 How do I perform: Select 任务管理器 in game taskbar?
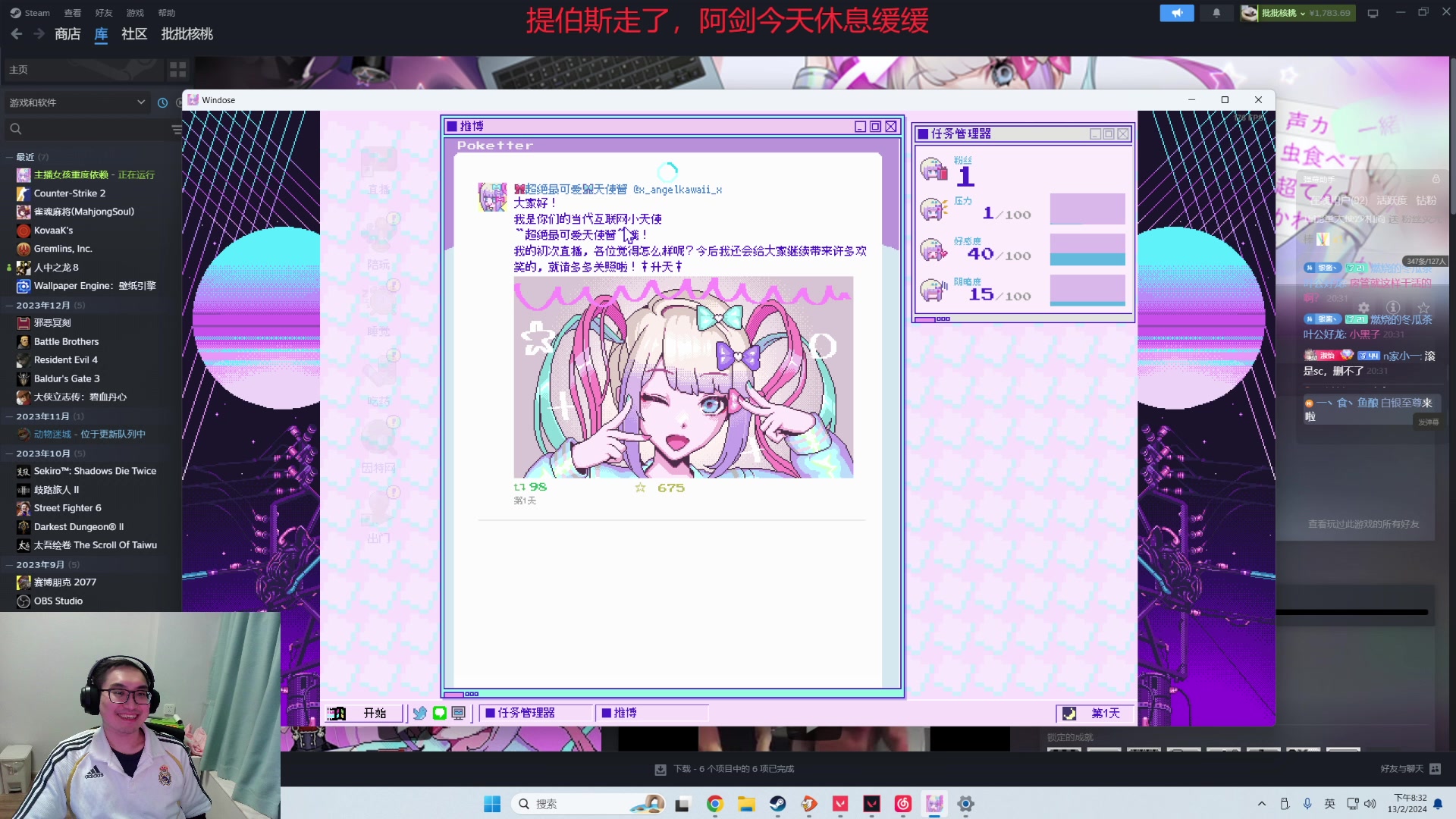[535, 713]
